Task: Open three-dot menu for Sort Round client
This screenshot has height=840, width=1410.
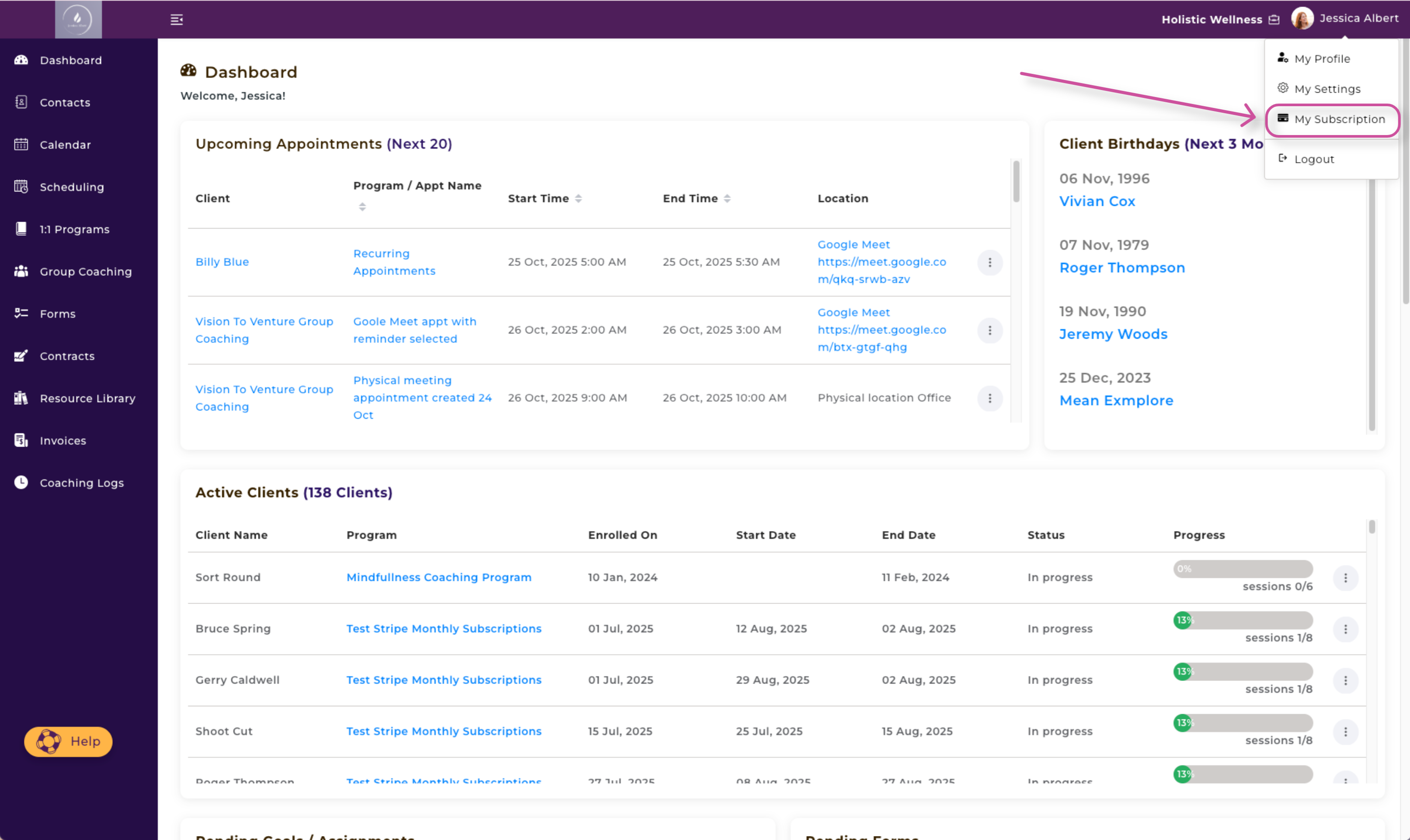Action: tap(1345, 578)
